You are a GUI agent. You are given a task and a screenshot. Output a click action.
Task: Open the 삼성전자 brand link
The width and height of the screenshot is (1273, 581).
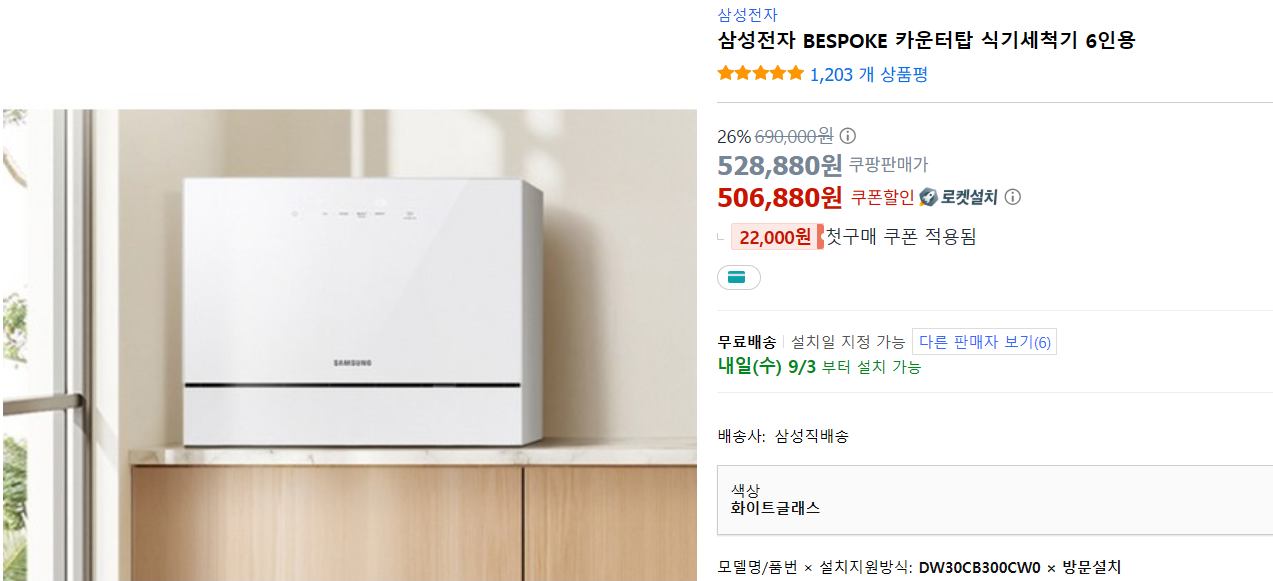tap(747, 15)
